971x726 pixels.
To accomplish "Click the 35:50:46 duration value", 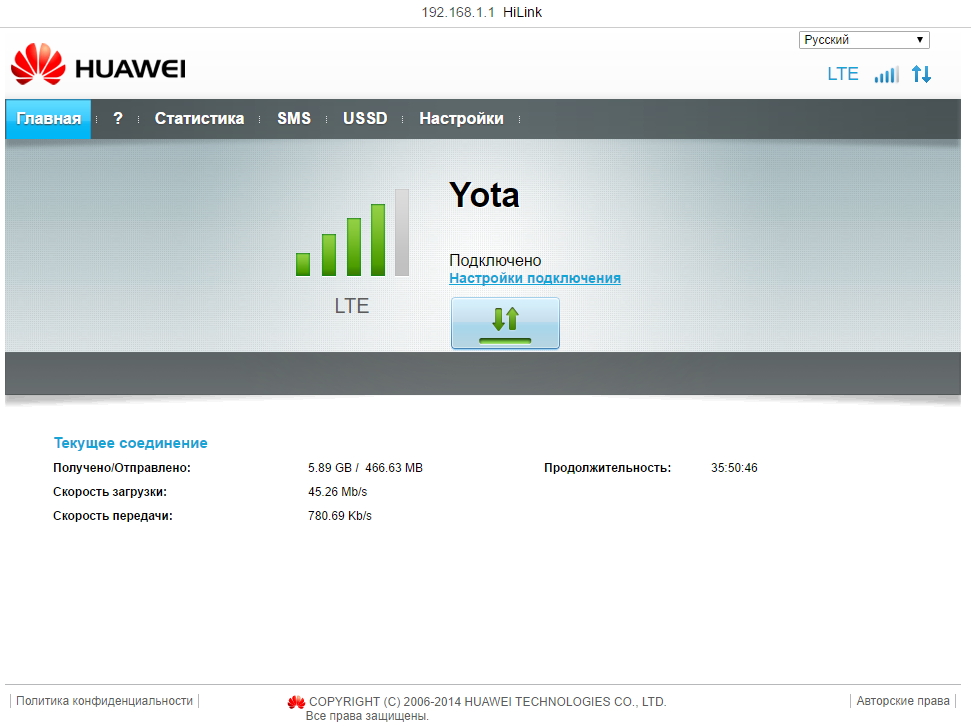I will [734, 468].
